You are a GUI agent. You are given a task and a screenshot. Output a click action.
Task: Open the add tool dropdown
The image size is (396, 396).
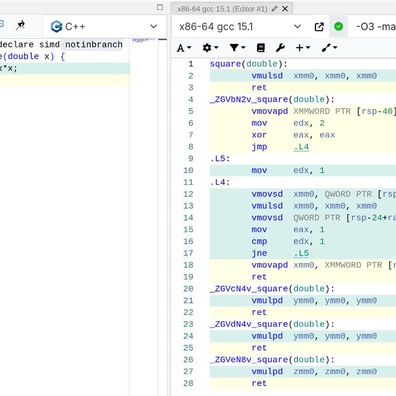(x=329, y=48)
